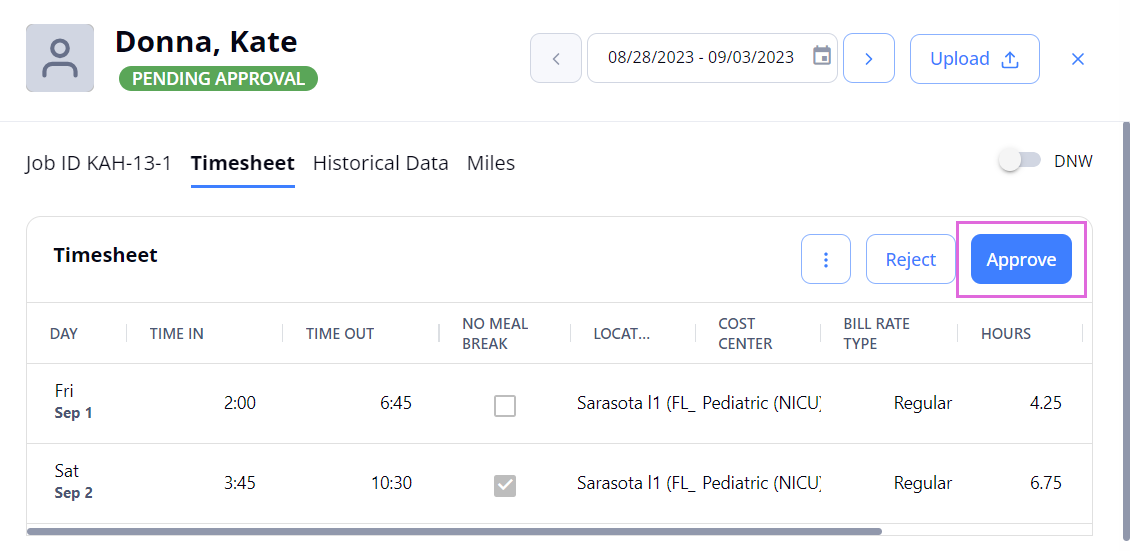Go to previous week with left chevron
This screenshot has width=1130, height=551.
pos(556,58)
